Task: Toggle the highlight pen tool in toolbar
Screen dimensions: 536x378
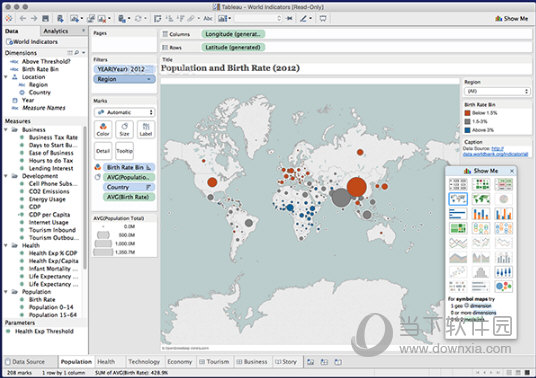Action: pyautogui.click(x=304, y=18)
